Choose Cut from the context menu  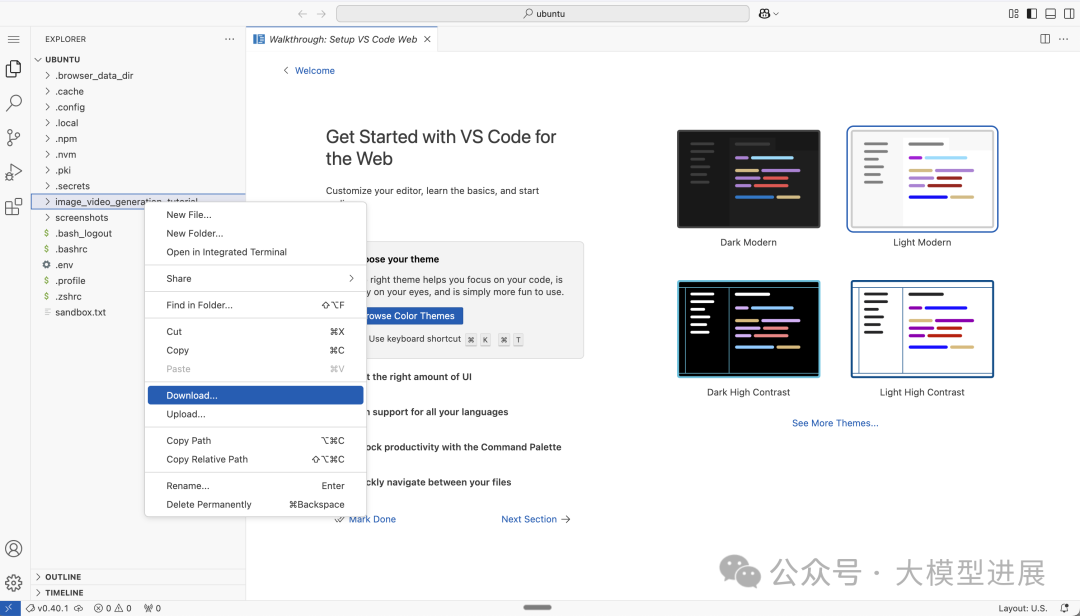256,331
